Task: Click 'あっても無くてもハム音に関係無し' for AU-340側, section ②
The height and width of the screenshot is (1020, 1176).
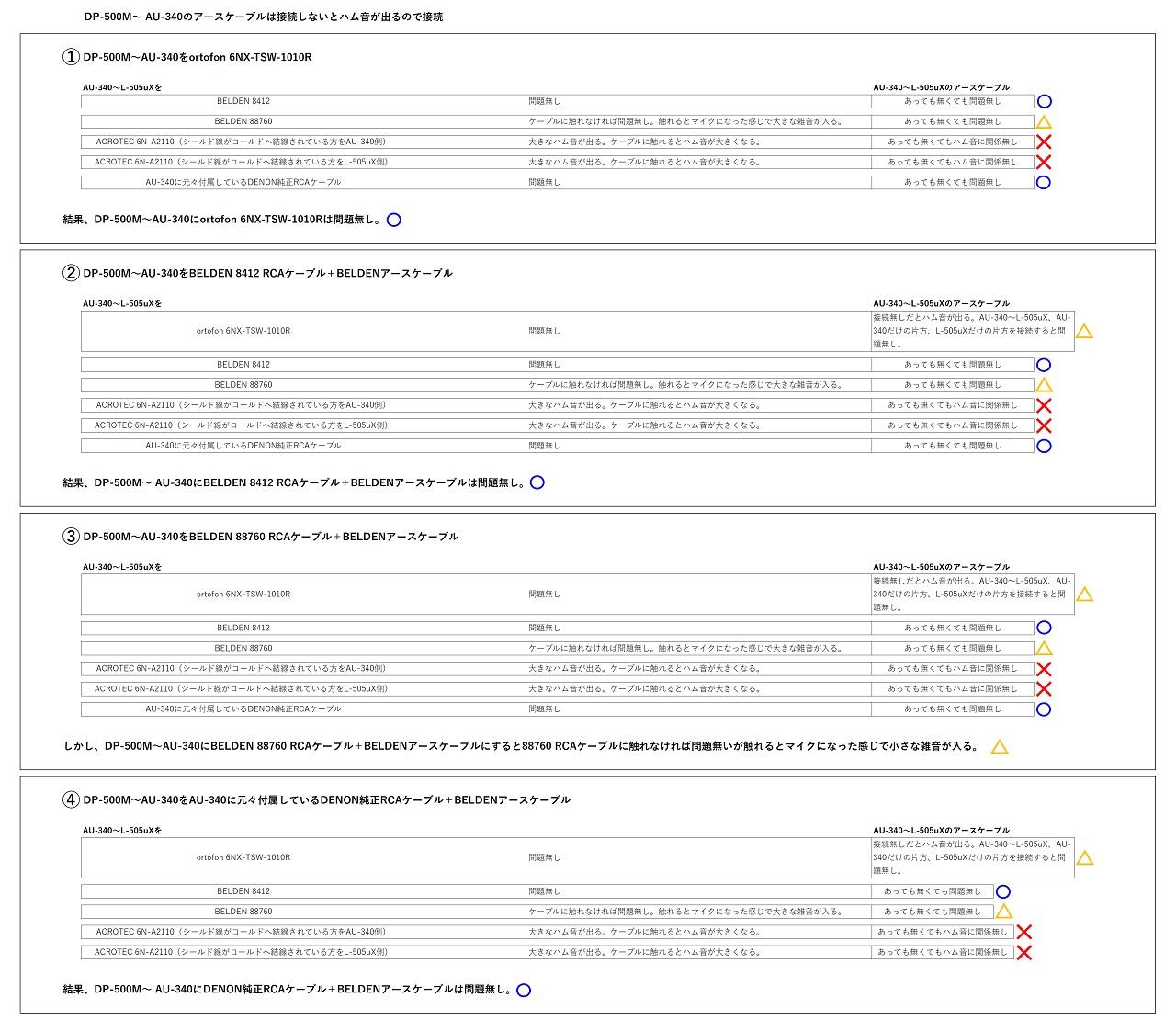Action: 953,405
